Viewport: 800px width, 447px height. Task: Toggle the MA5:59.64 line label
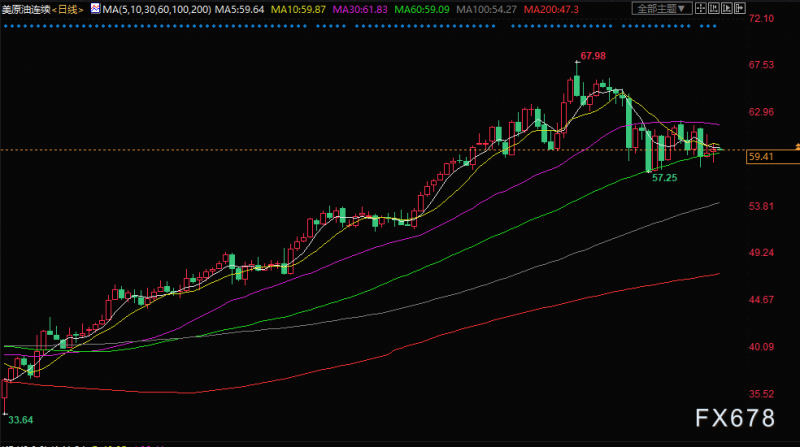(x=239, y=10)
